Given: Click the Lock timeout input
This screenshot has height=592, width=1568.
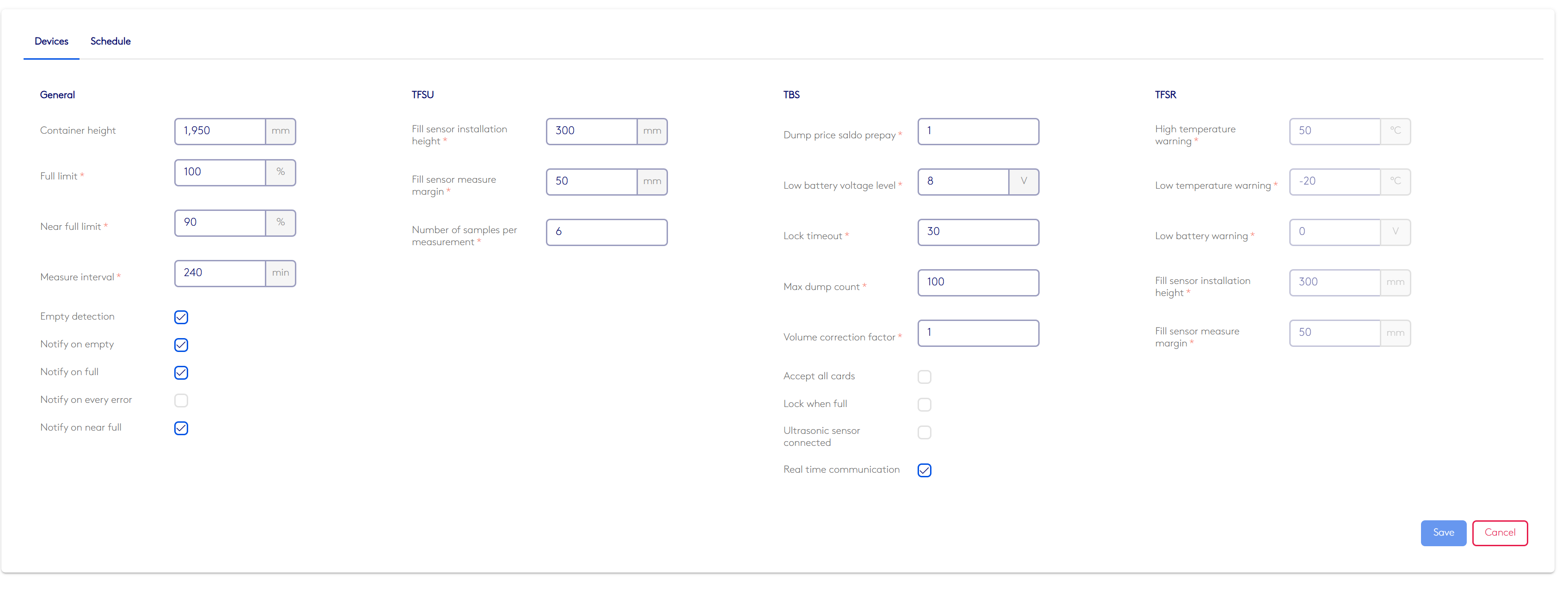Looking at the screenshot, I should coord(978,232).
